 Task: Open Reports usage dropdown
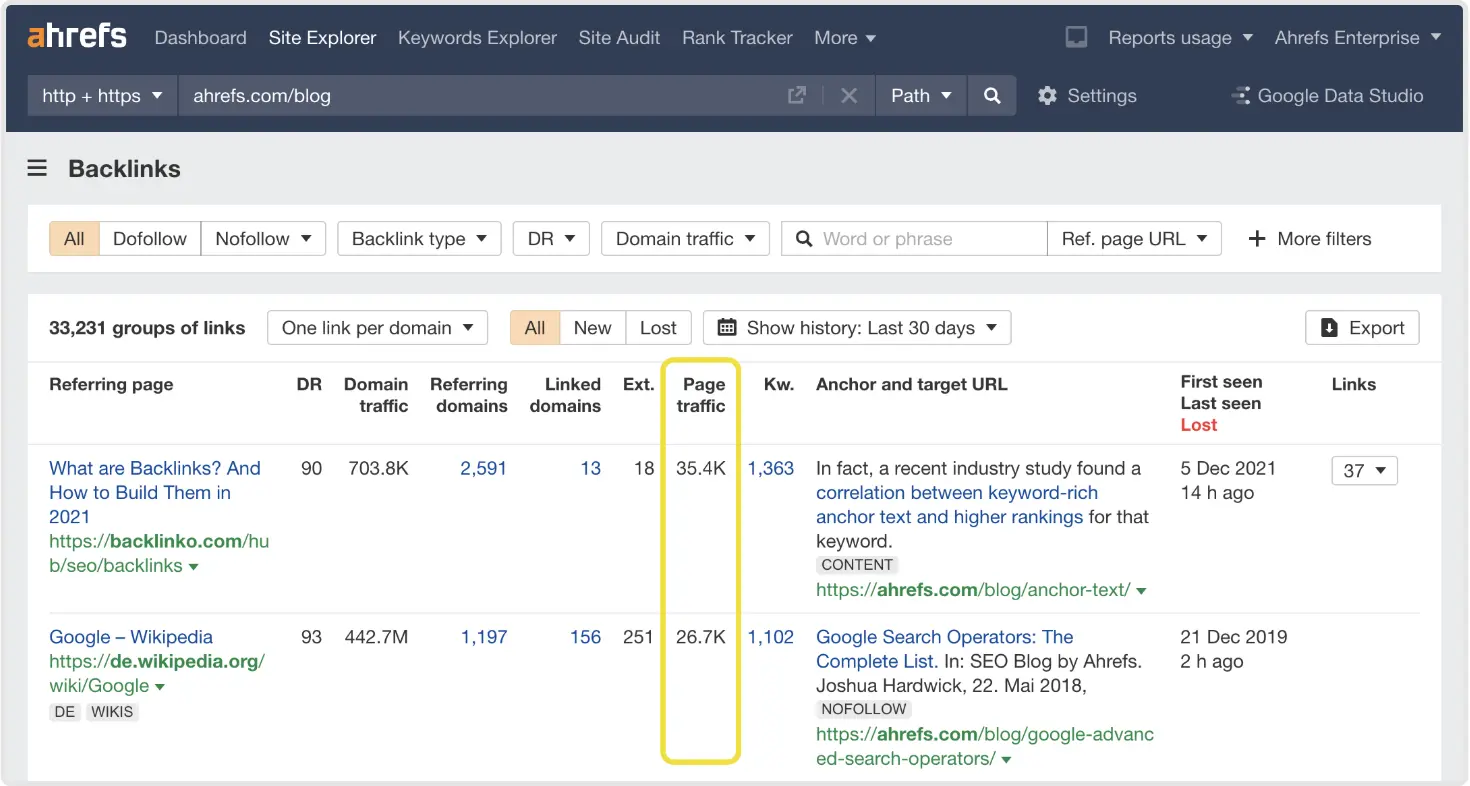click(1180, 38)
